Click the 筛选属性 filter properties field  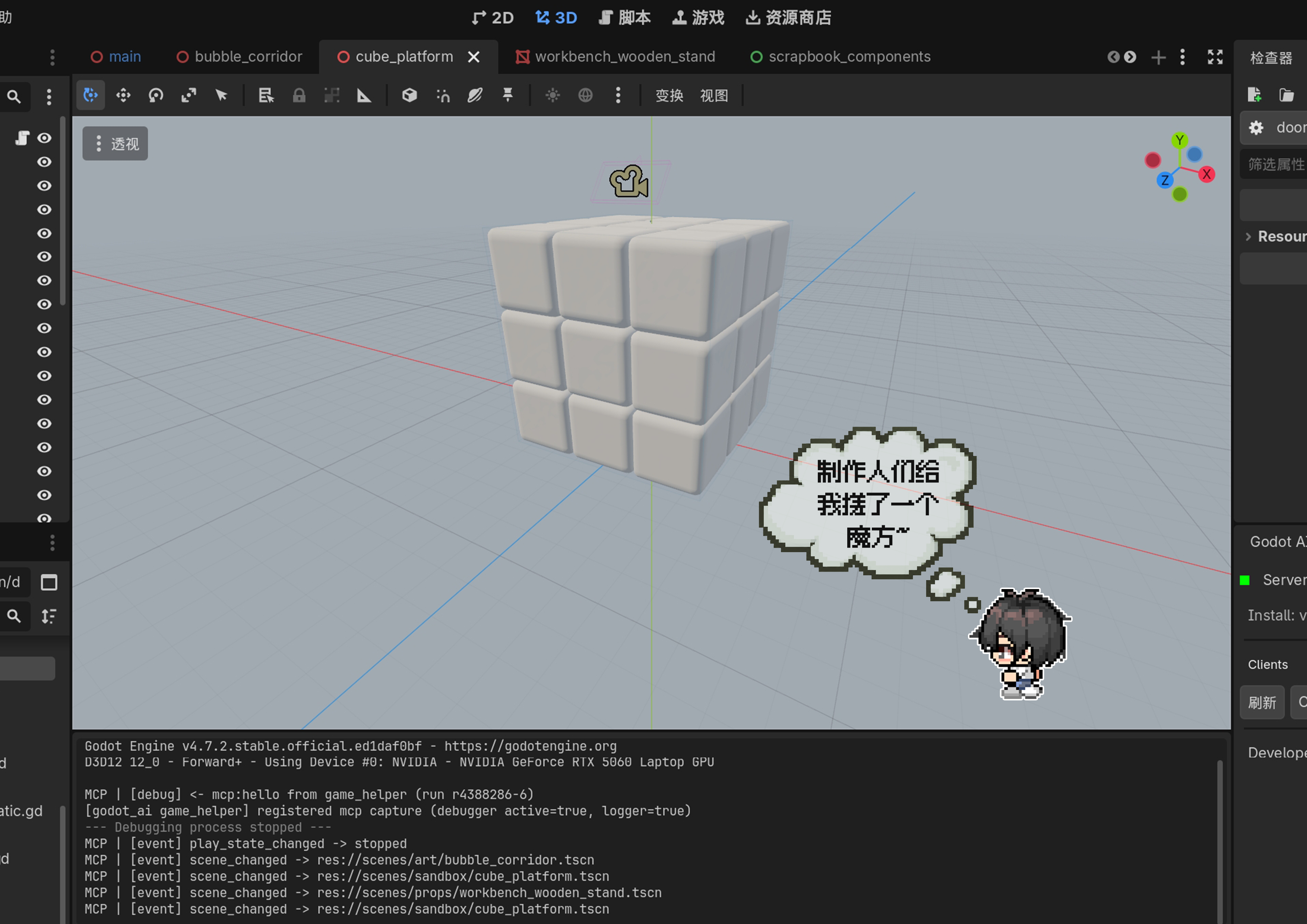click(x=1274, y=165)
